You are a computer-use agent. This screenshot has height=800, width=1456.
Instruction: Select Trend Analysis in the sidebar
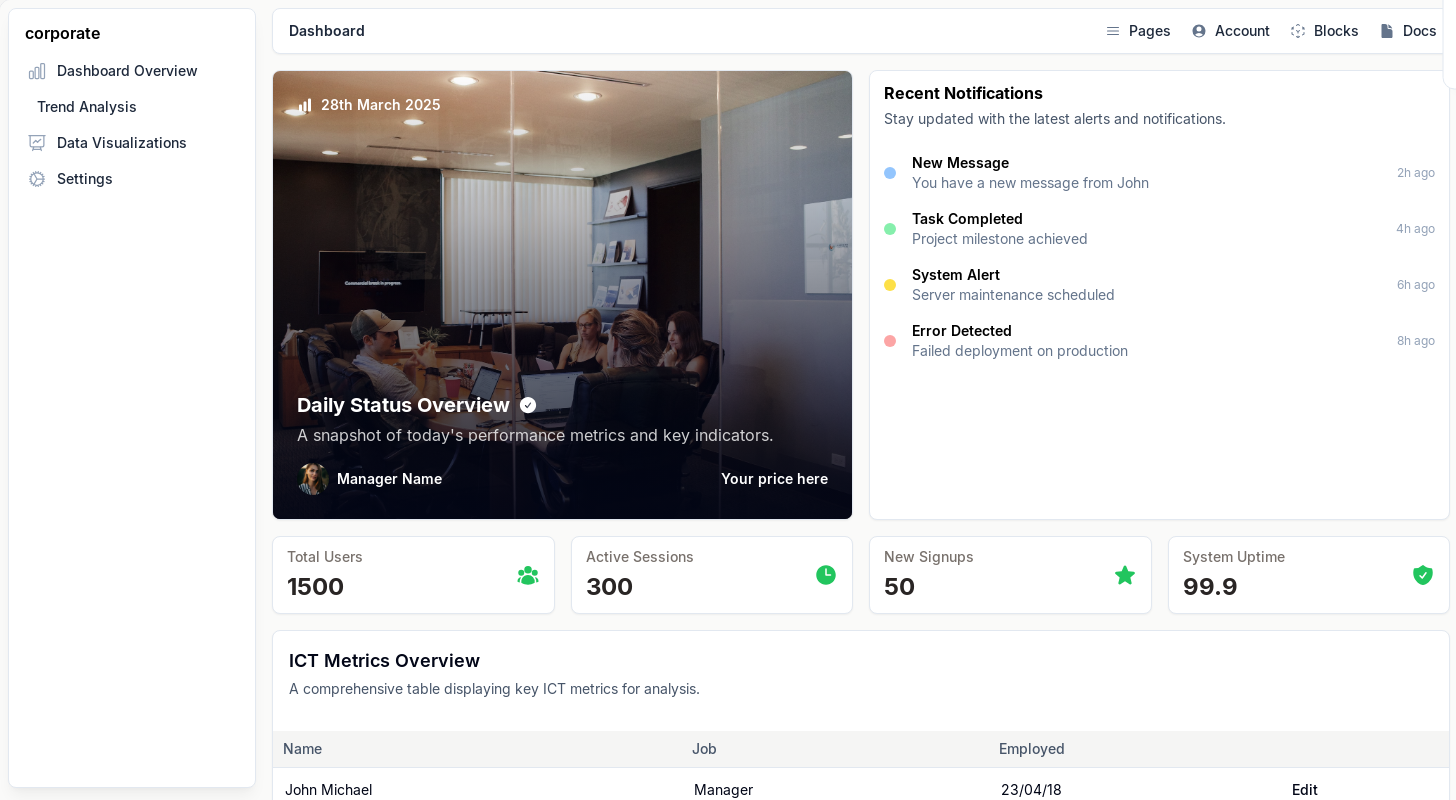point(87,107)
